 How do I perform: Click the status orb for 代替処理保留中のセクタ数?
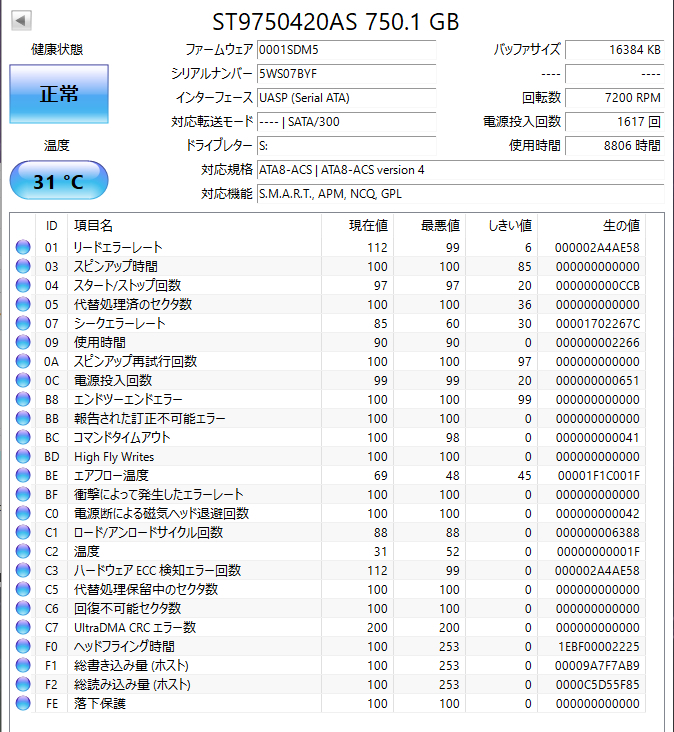tap(23, 589)
